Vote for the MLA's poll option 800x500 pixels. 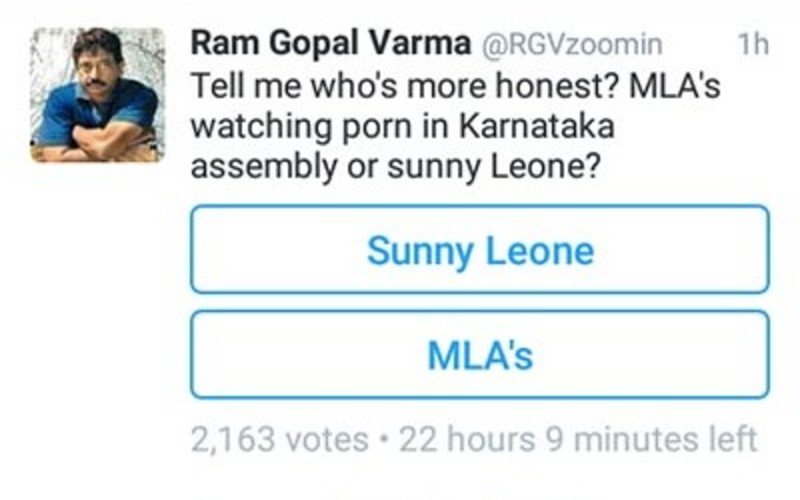click(x=480, y=355)
